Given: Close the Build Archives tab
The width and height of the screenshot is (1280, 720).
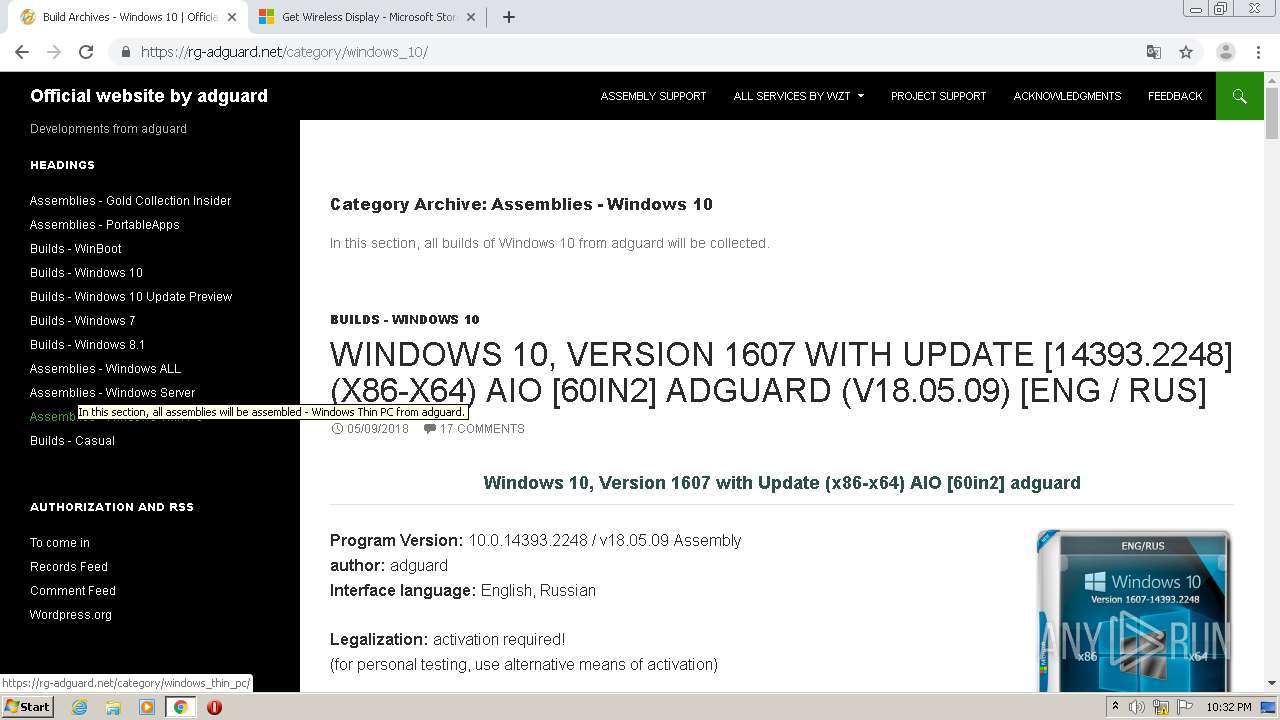Looking at the screenshot, I should coord(232,17).
